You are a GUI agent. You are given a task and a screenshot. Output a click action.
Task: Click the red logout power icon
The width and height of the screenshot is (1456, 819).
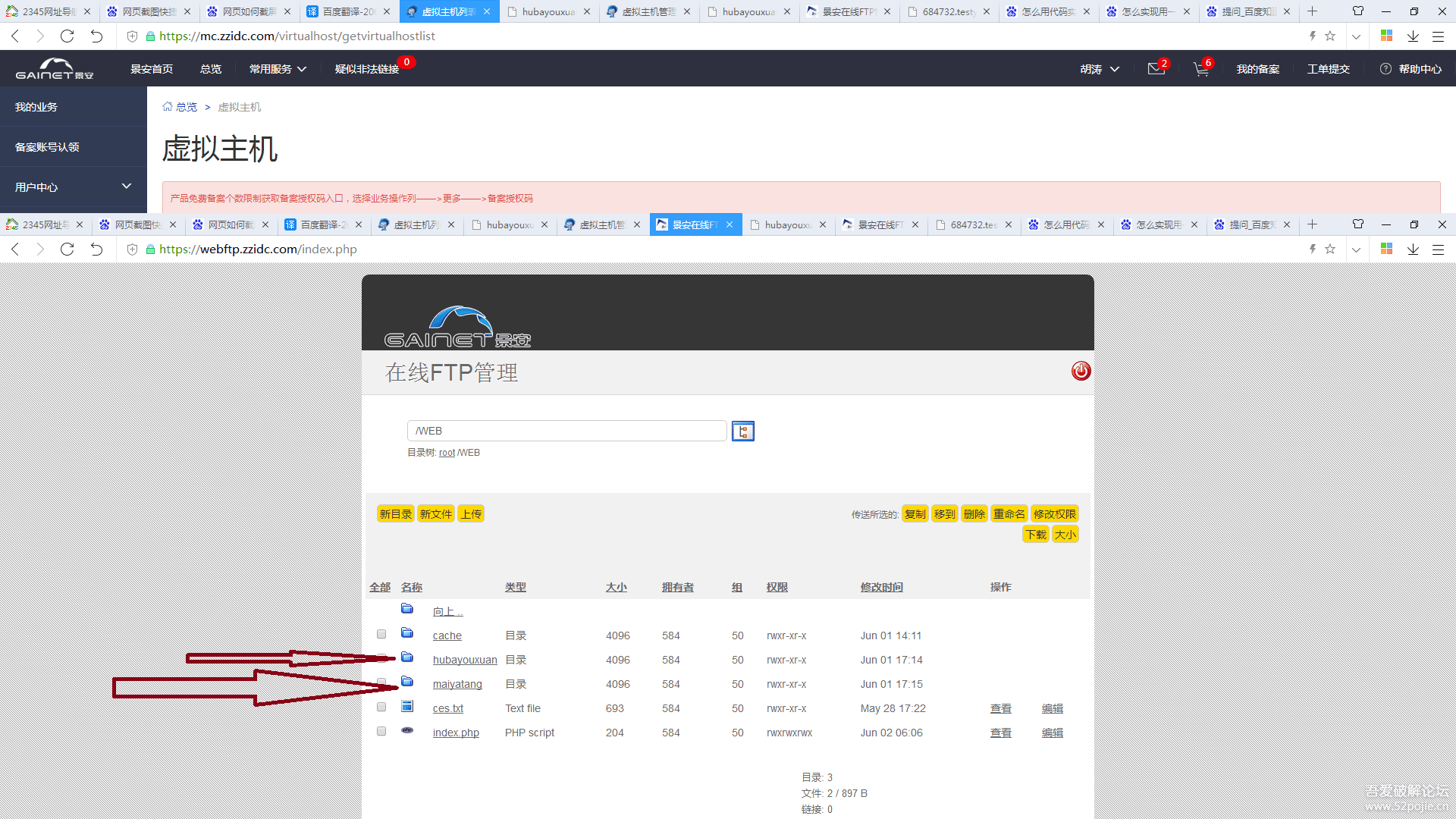(x=1081, y=371)
